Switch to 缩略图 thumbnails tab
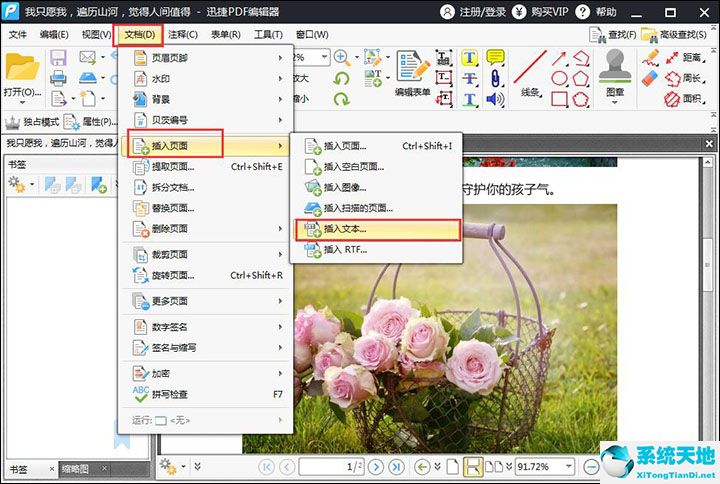 click(75, 469)
